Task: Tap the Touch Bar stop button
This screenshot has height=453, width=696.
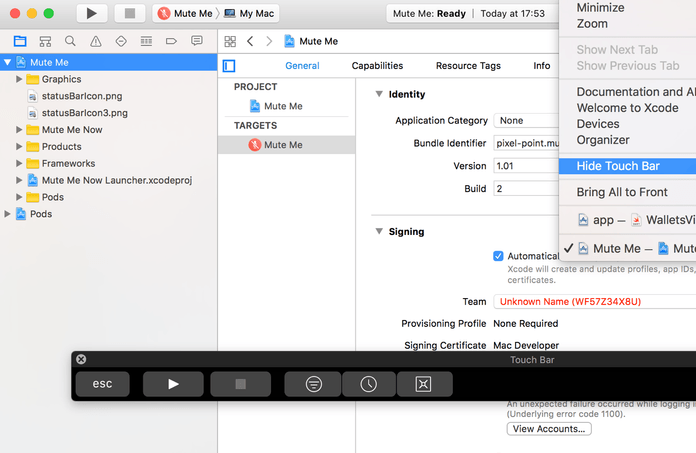Action: (x=241, y=384)
